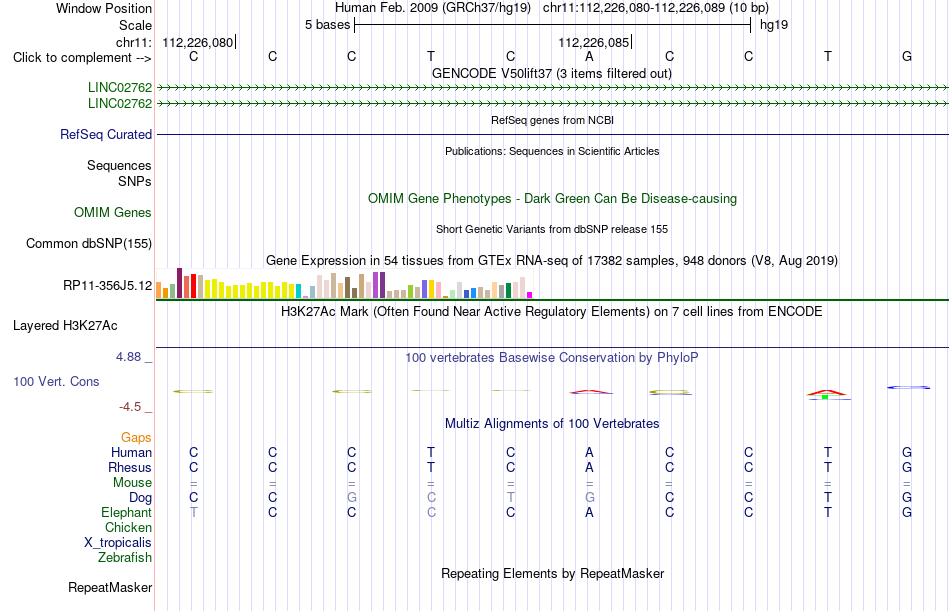Screen dimensions: 950x611
Task: Select the Chicken species label
Action: tap(128, 527)
